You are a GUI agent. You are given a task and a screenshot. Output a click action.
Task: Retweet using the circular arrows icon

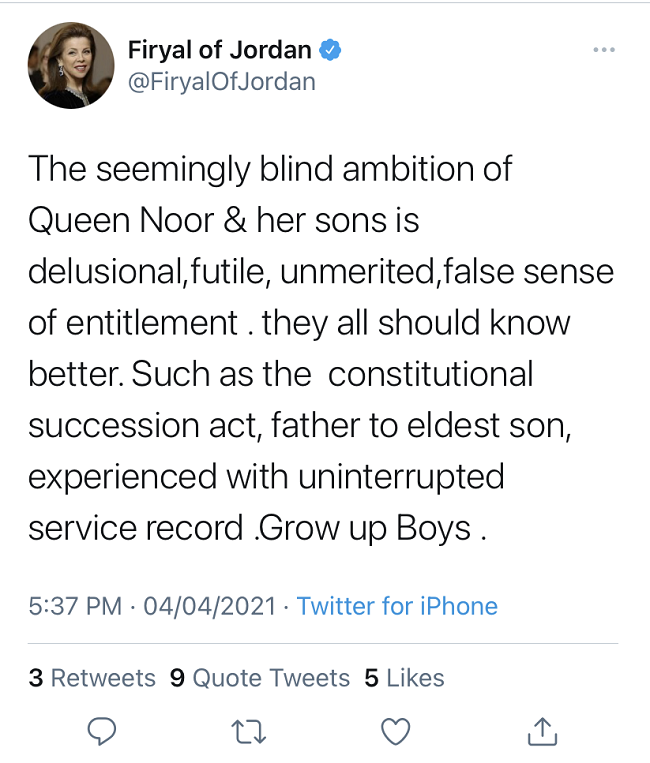[x=249, y=732]
